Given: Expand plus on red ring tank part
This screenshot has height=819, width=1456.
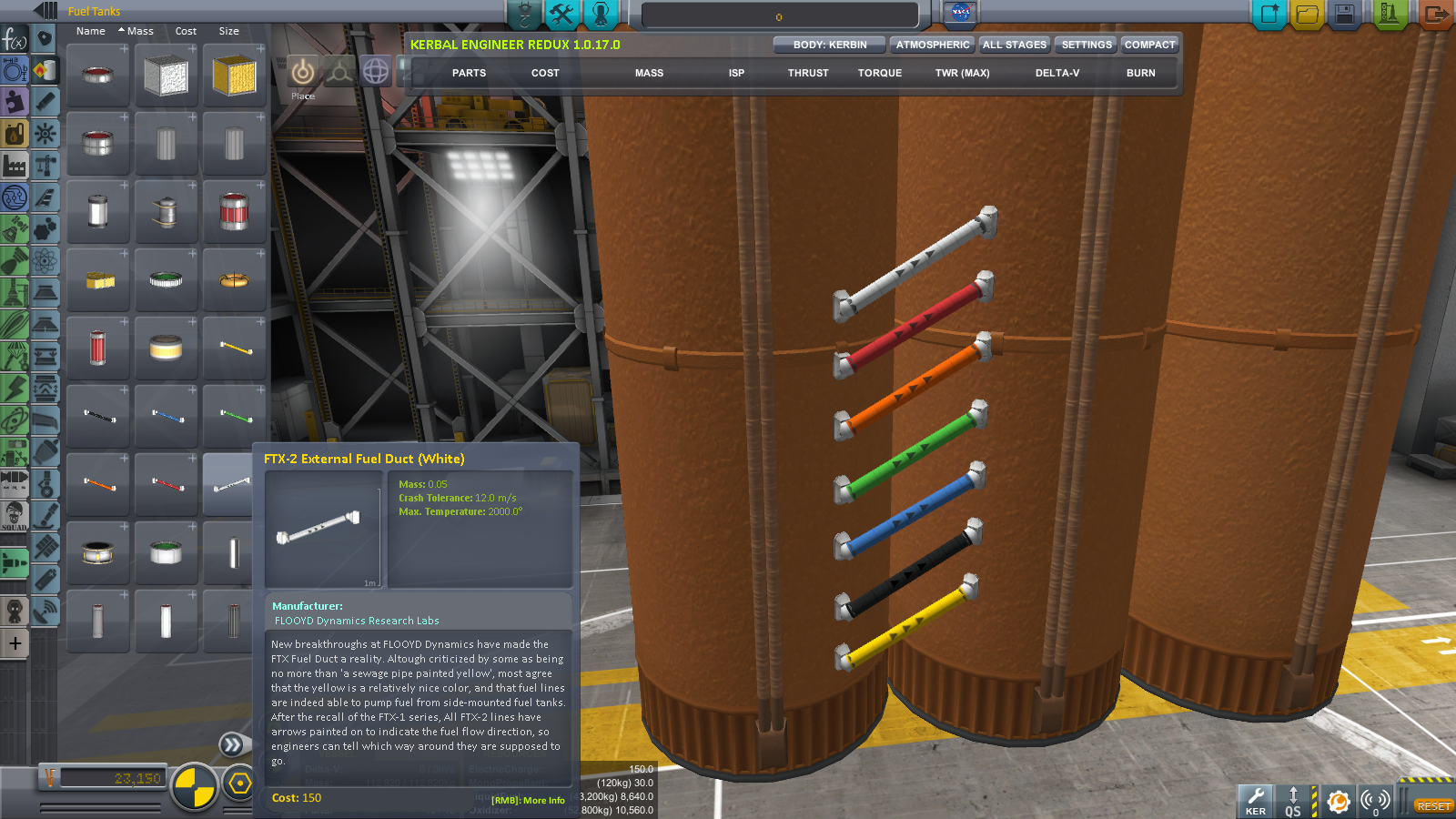Looking at the screenshot, I should (124, 49).
